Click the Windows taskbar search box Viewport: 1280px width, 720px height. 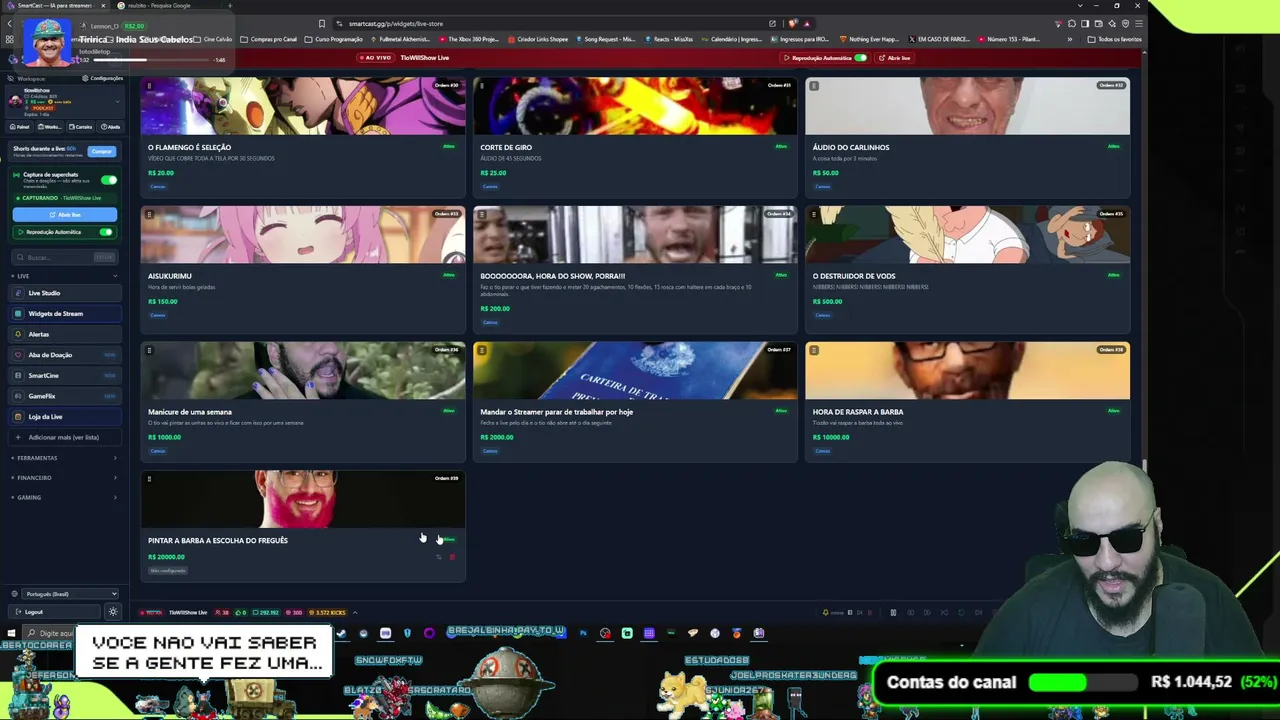pos(50,633)
